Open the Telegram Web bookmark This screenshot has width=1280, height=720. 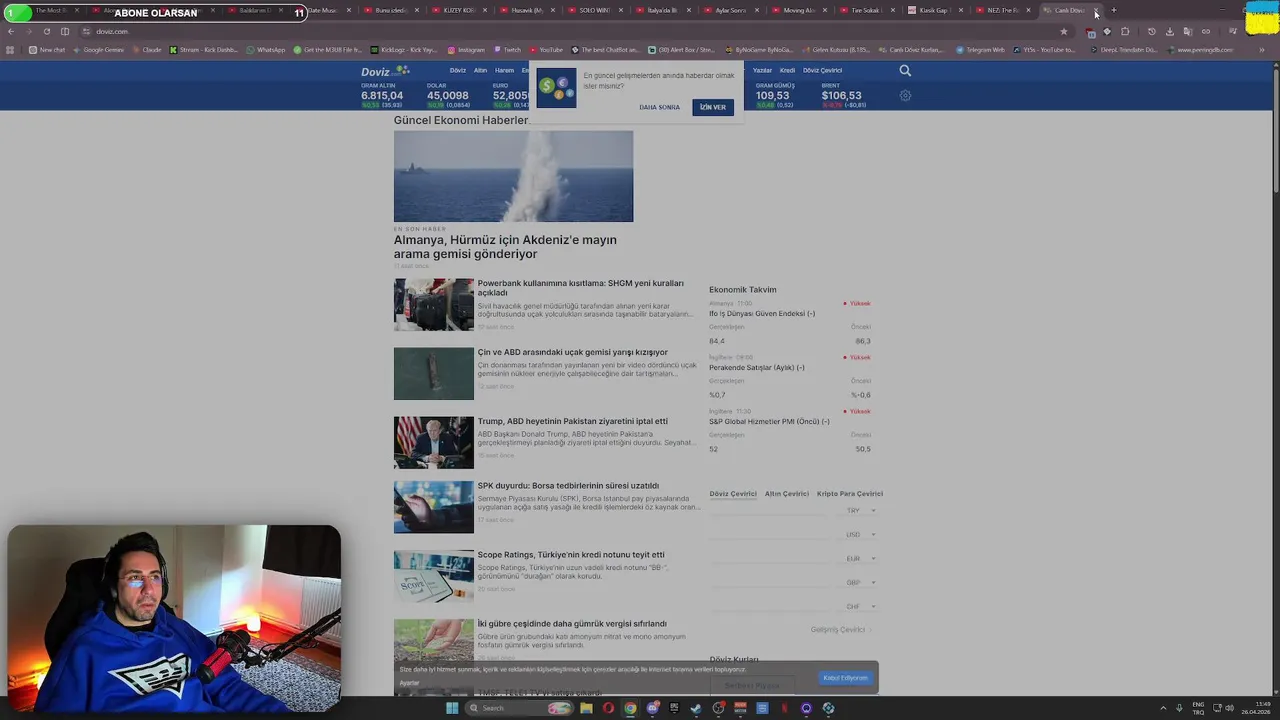980,49
